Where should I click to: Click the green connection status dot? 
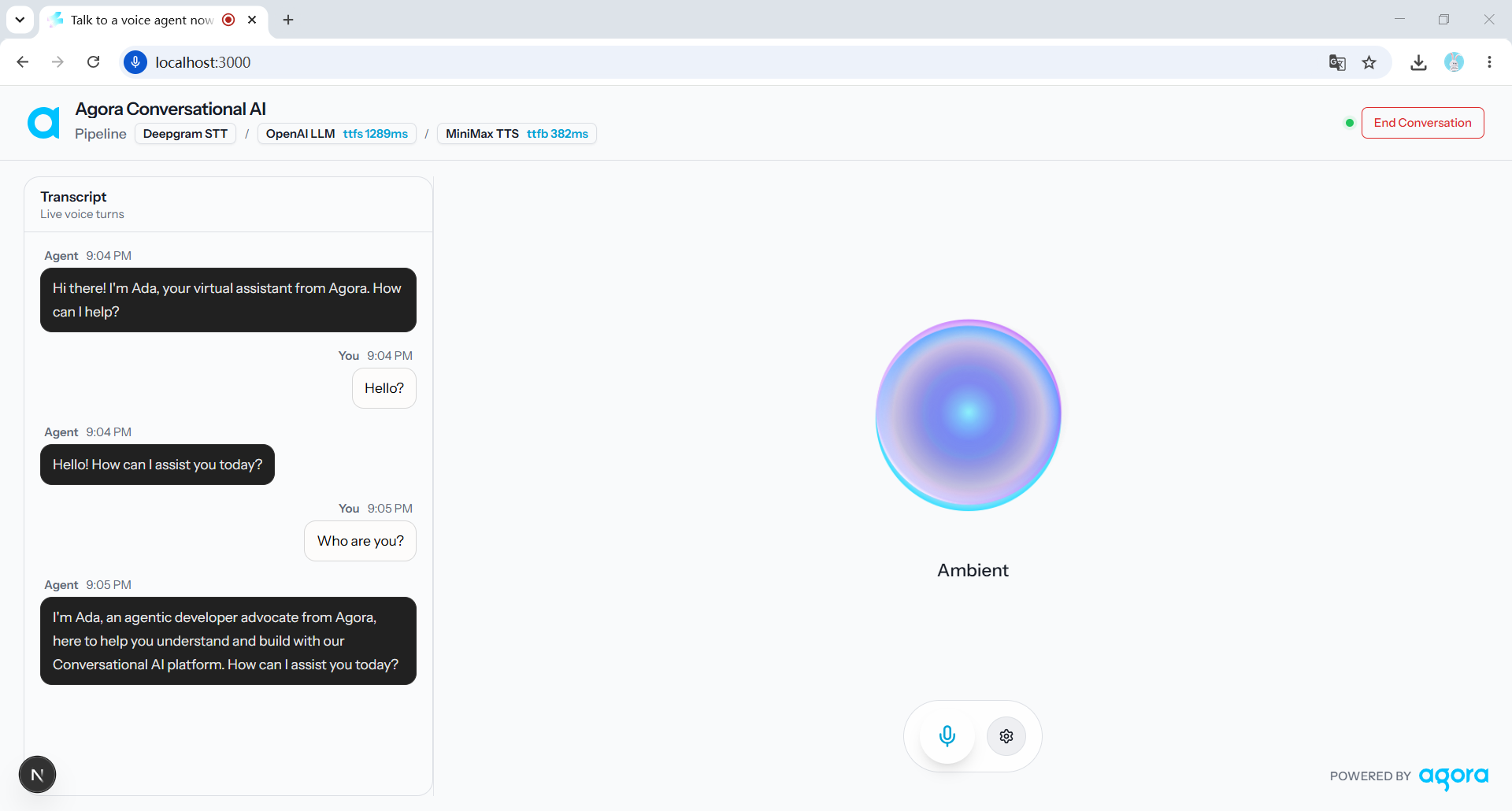coord(1350,123)
